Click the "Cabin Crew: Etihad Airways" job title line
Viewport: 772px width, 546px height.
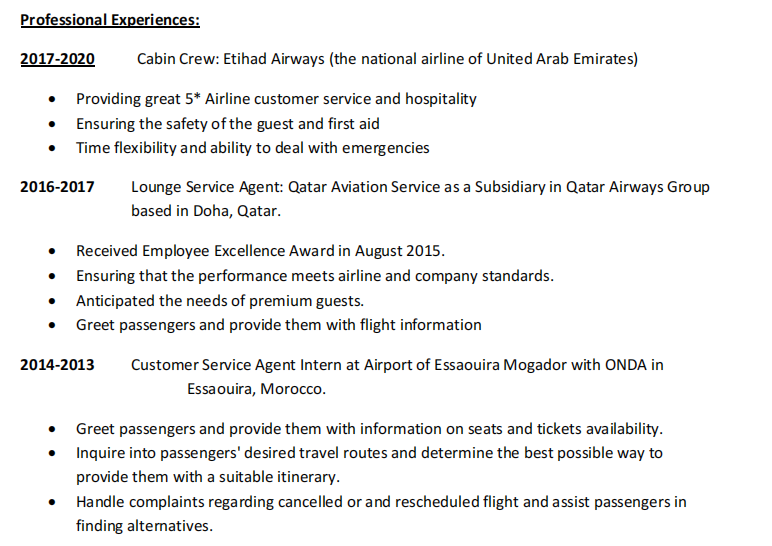point(386,59)
